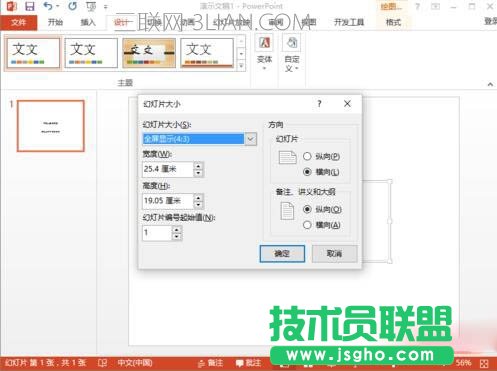497x371 pixels.
Task: Click the ribbon Help question mark
Action: [x=417, y=6]
